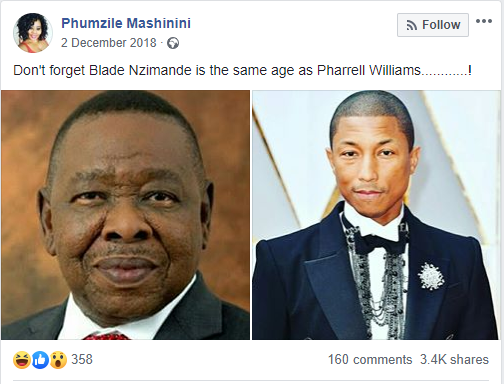Screen dimensions: 504x384
Task: Click 'Pharrell Williams' in the caption
Action: click(x=369, y=71)
